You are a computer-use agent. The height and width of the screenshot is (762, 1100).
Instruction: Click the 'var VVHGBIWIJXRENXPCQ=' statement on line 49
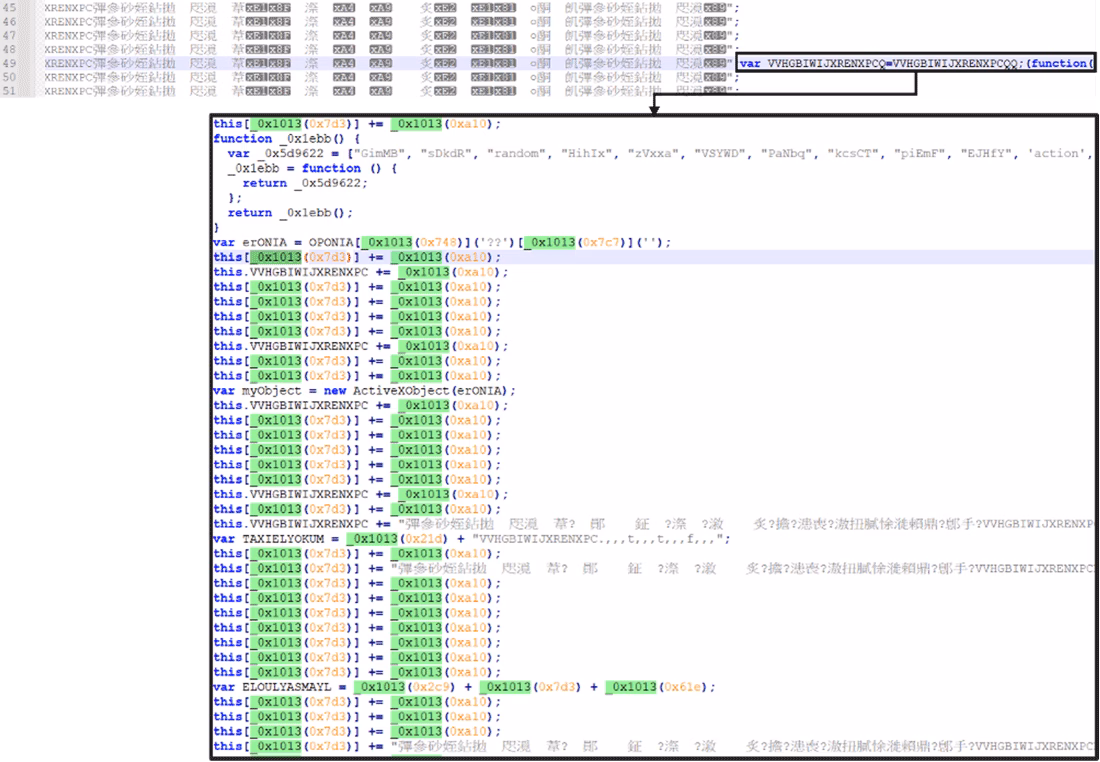pos(915,64)
